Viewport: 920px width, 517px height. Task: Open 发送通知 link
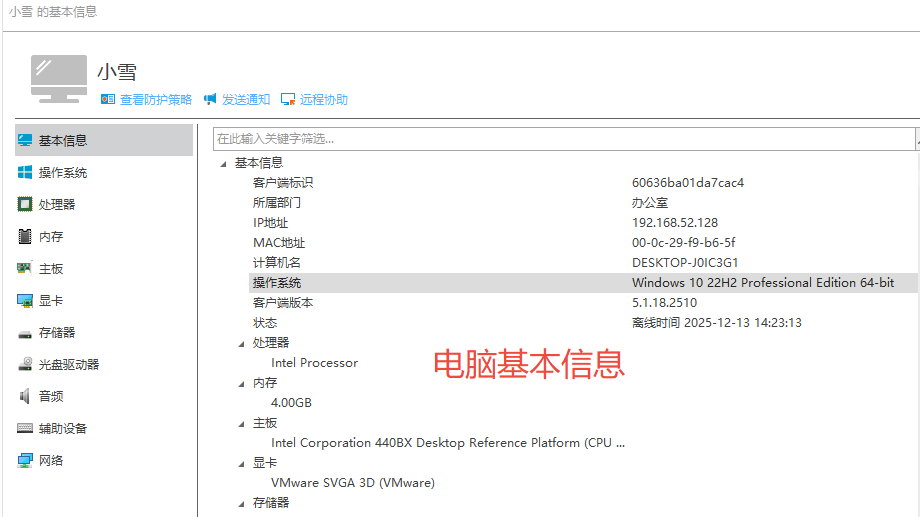[246, 100]
